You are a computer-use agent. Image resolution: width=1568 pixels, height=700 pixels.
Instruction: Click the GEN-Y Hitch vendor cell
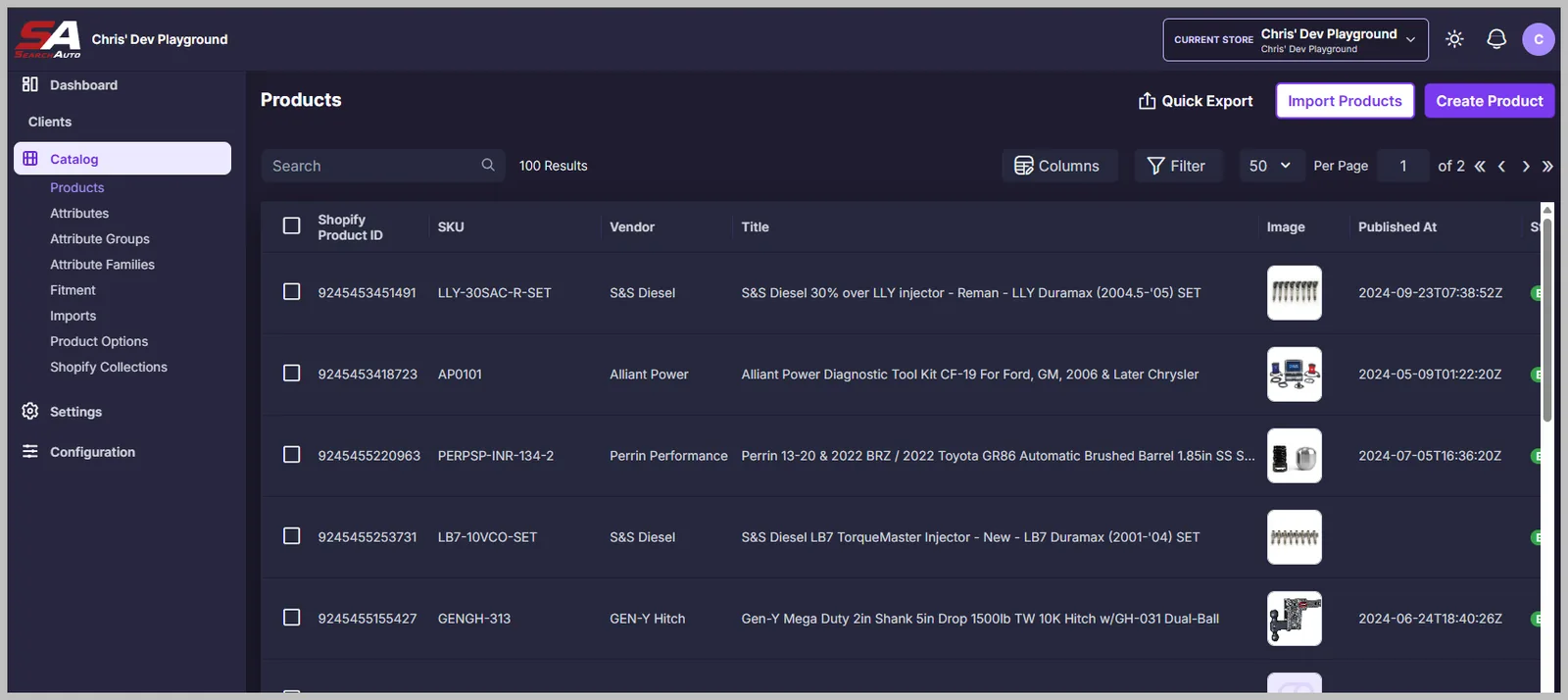point(647,618)
